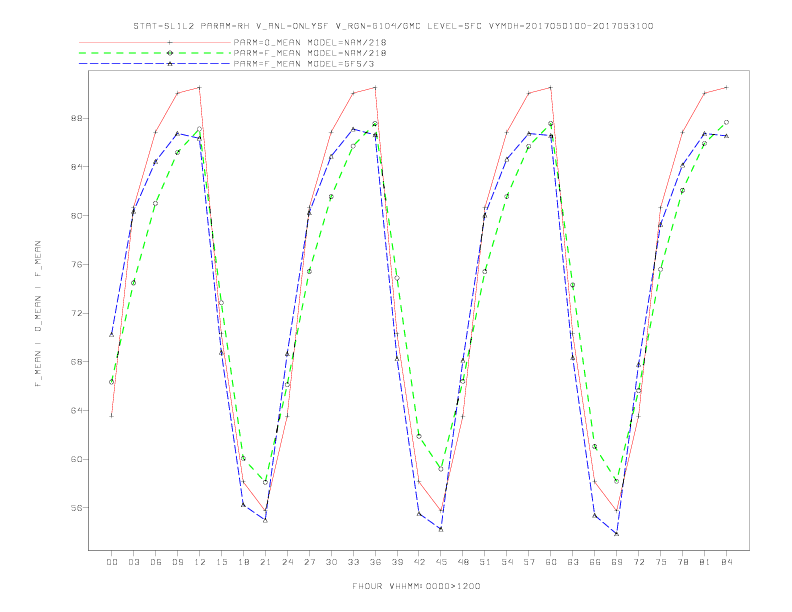Click y-axis tick value 88
This screenshot has width=792, height=612.
click(x=76, y=118)
